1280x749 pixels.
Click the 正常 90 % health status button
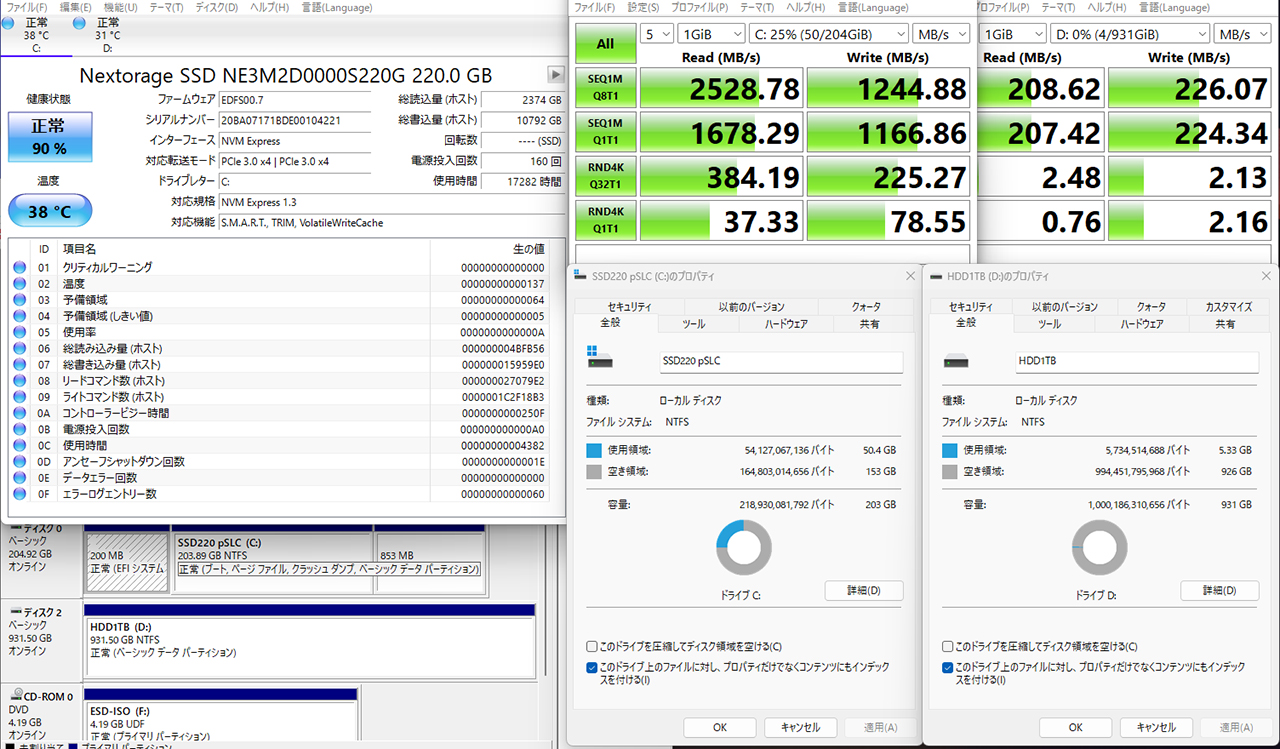coord(49,138)
